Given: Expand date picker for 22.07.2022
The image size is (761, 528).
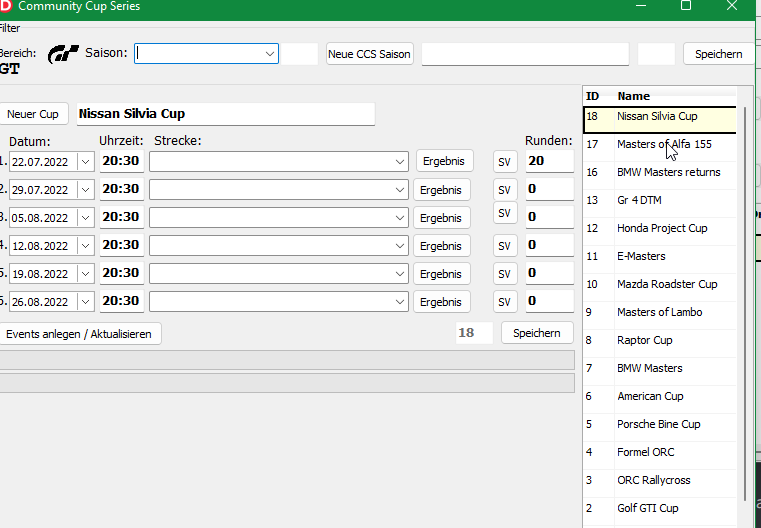Looking at the screenshot, I should click(85, 161).
